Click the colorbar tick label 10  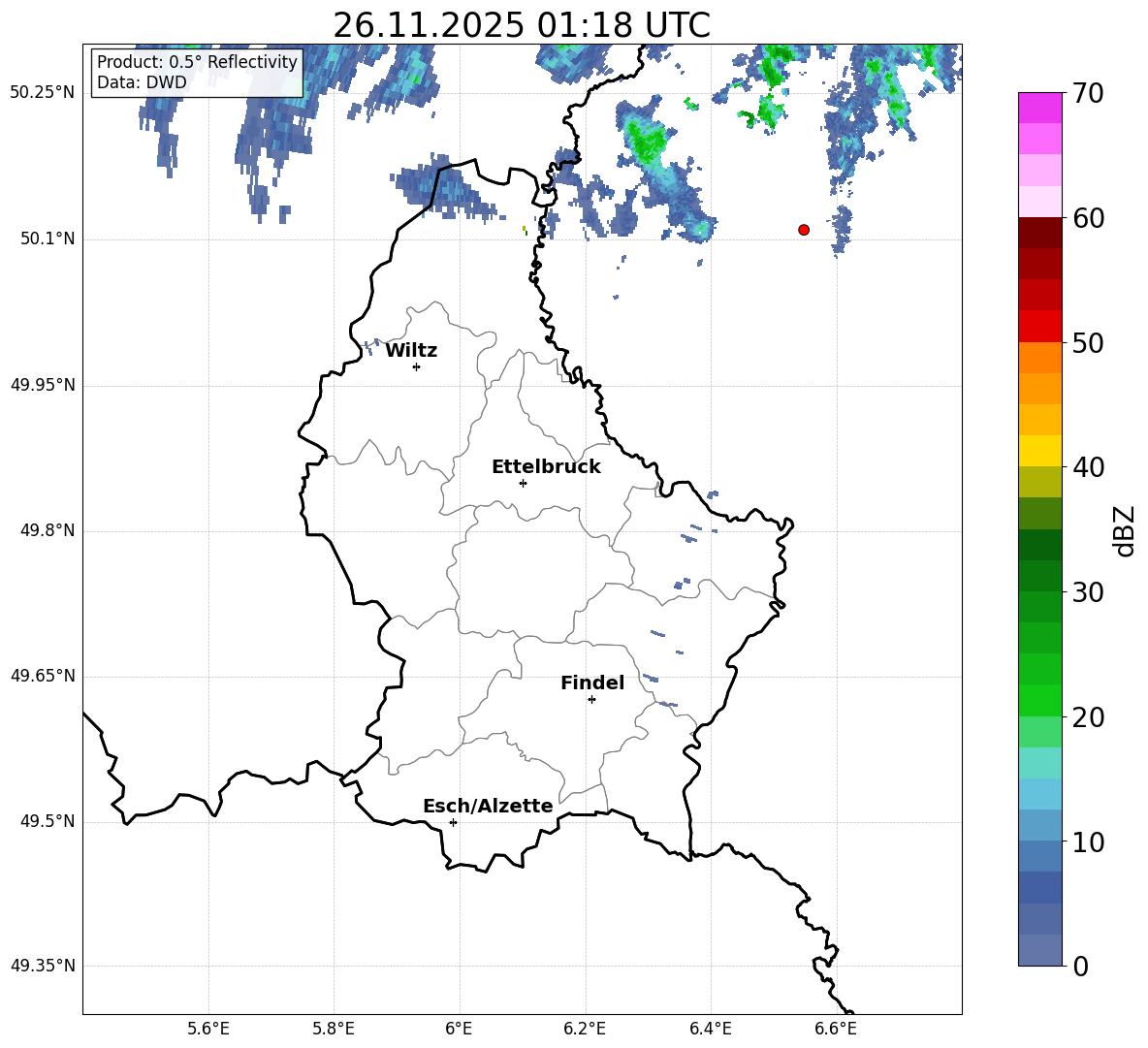1089,842
